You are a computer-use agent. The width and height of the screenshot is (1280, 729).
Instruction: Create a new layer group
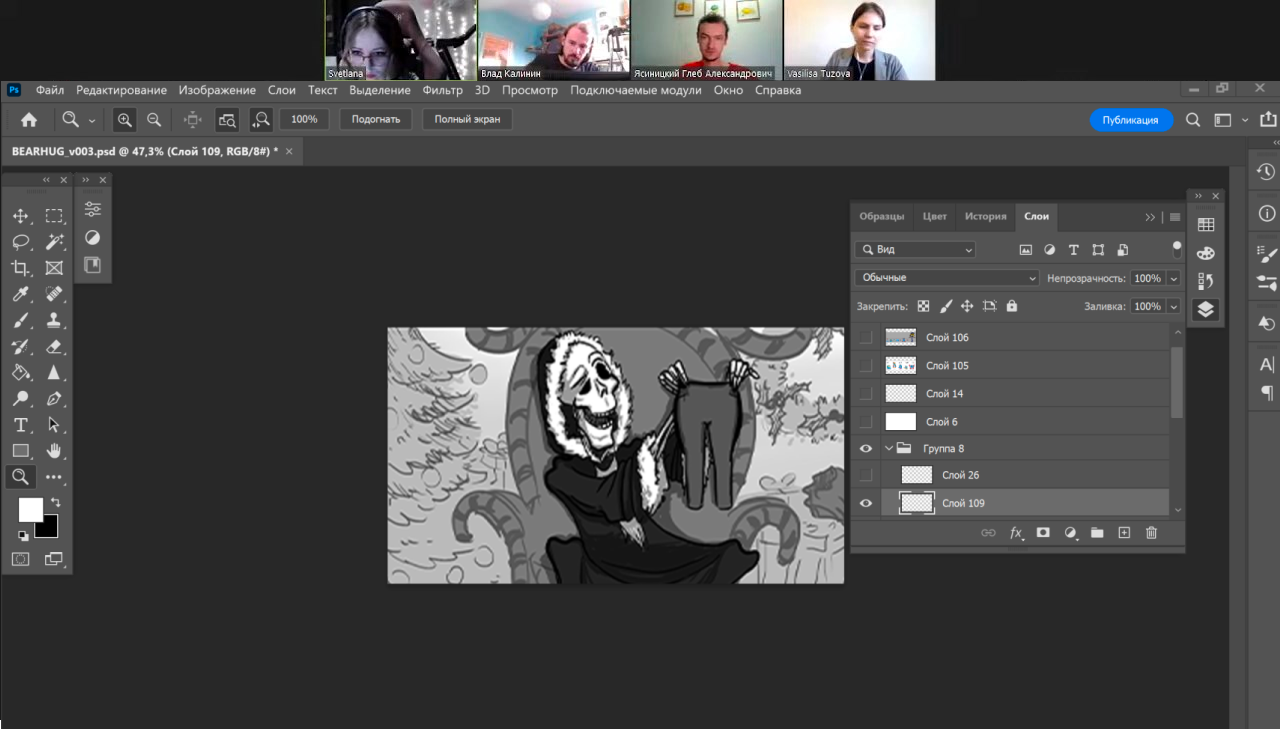tap(1097, 533)
